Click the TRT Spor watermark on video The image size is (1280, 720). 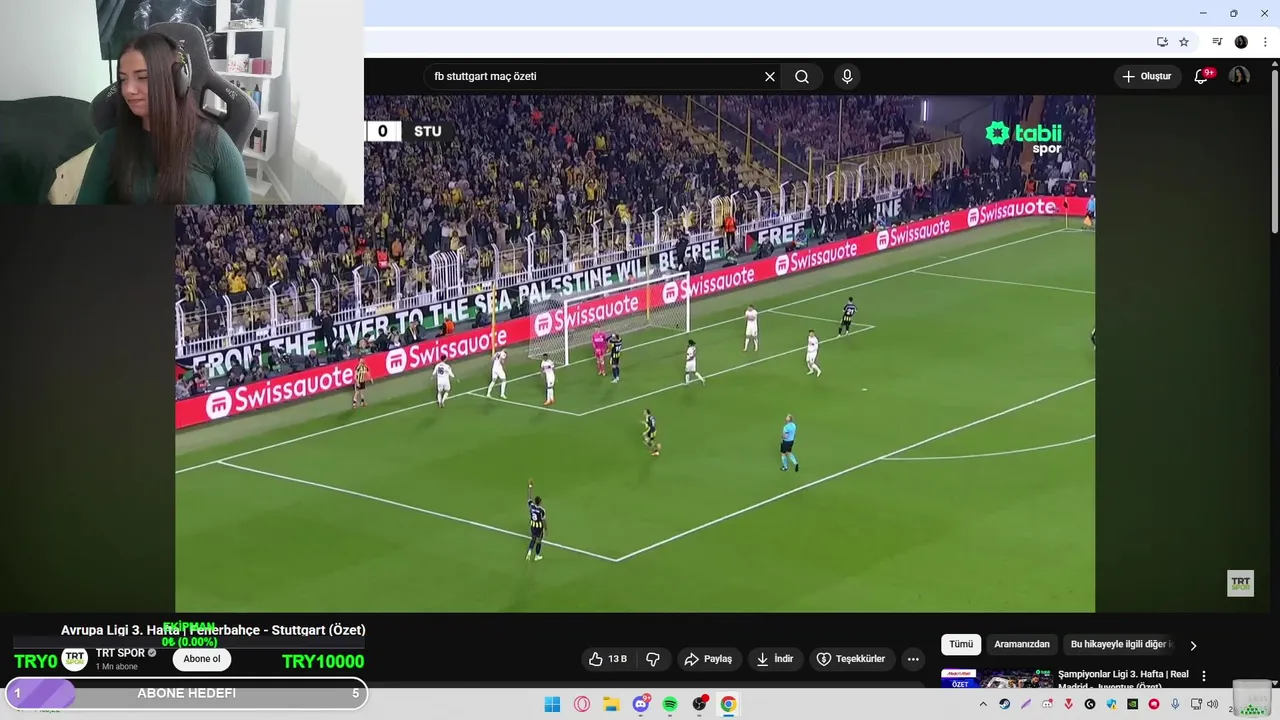click(1240, 583)
